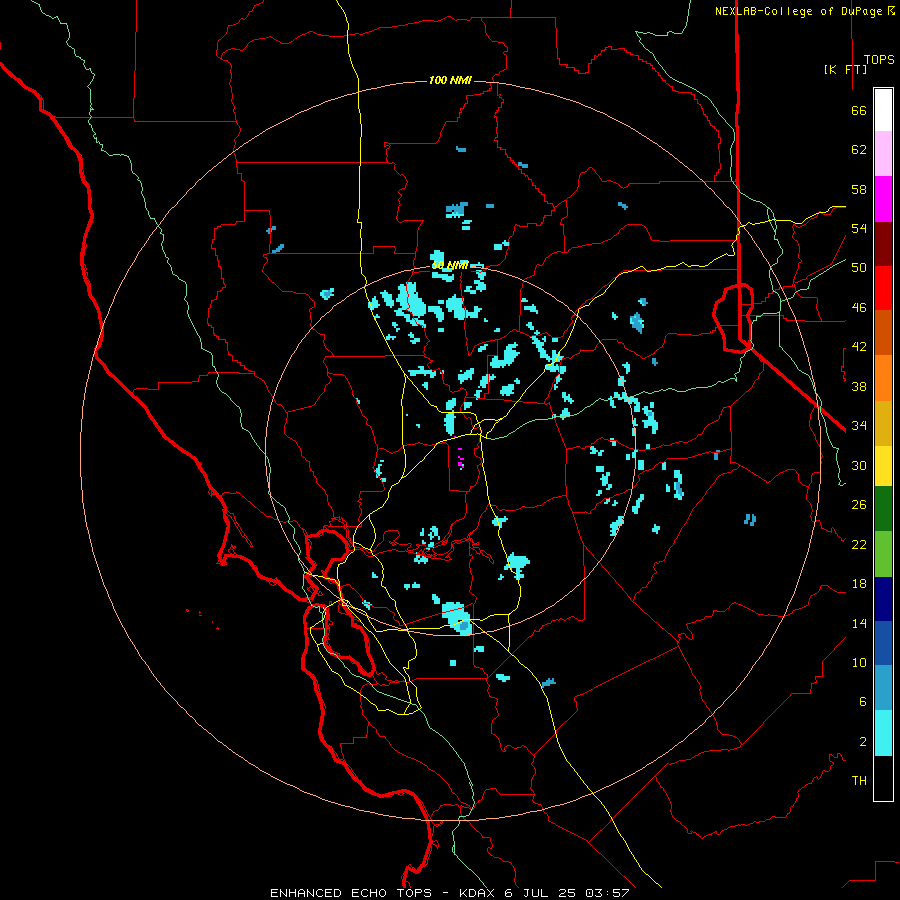Screen dimensions: 900x900
Task: Select the TOPS legend heading
Action: click(x=879, y=60)
